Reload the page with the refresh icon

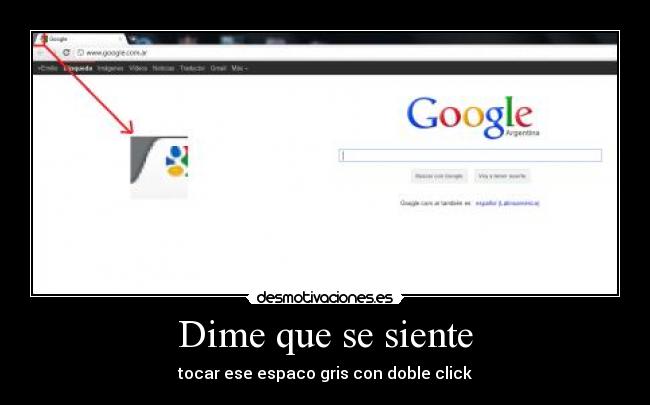[x=66, y=52]
